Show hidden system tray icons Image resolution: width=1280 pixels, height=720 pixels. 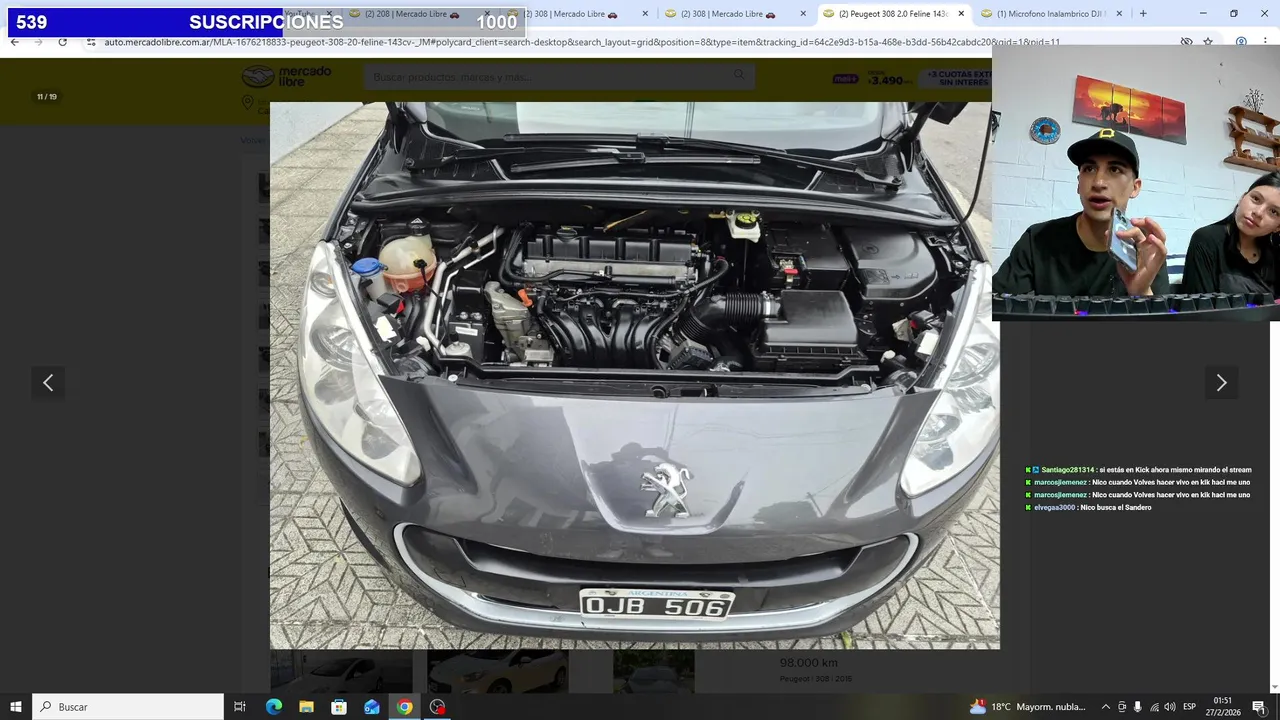pyautogui.click(x=1105, y=707)
